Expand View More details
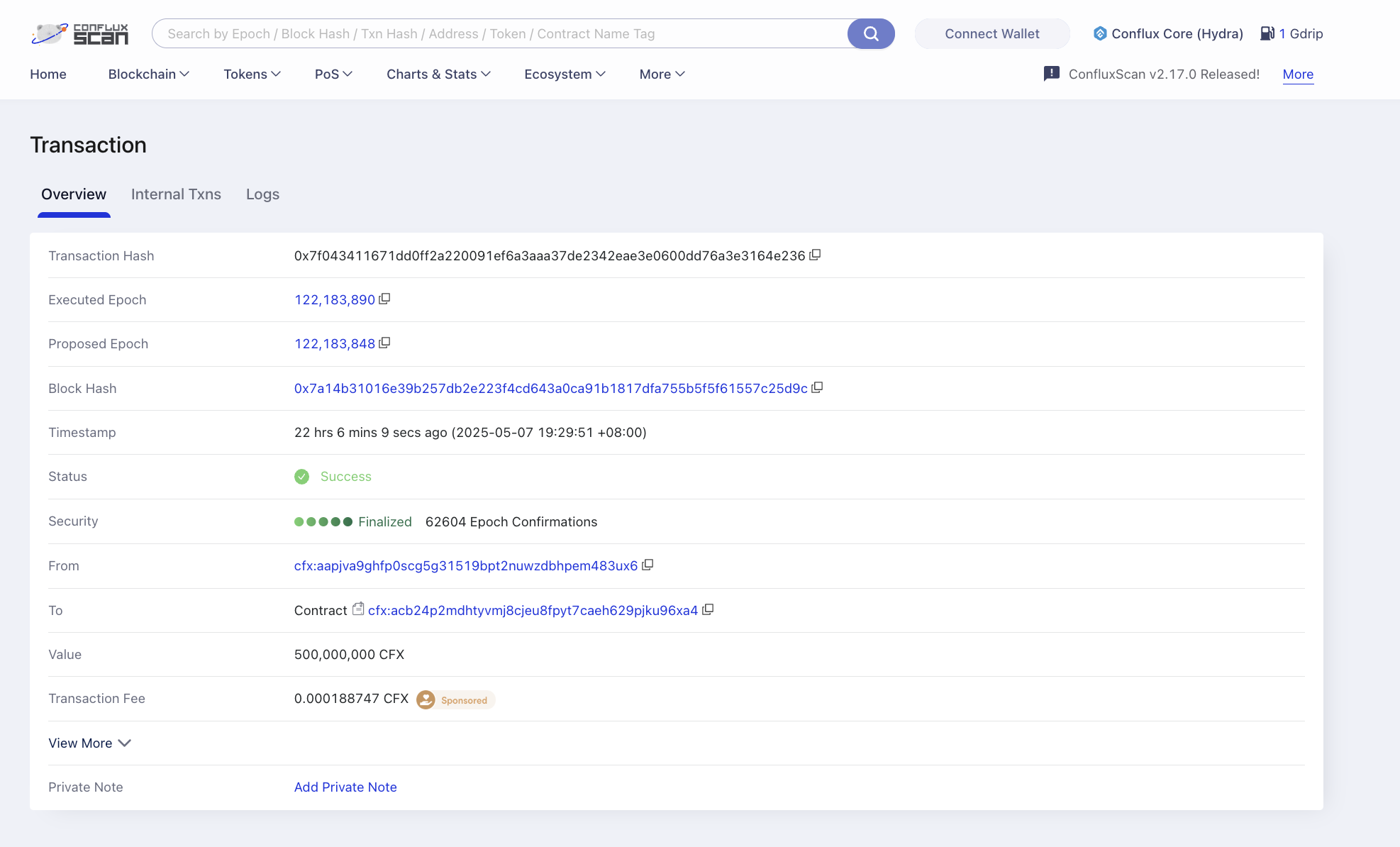1400x847 pixels. tap(90, 743)
